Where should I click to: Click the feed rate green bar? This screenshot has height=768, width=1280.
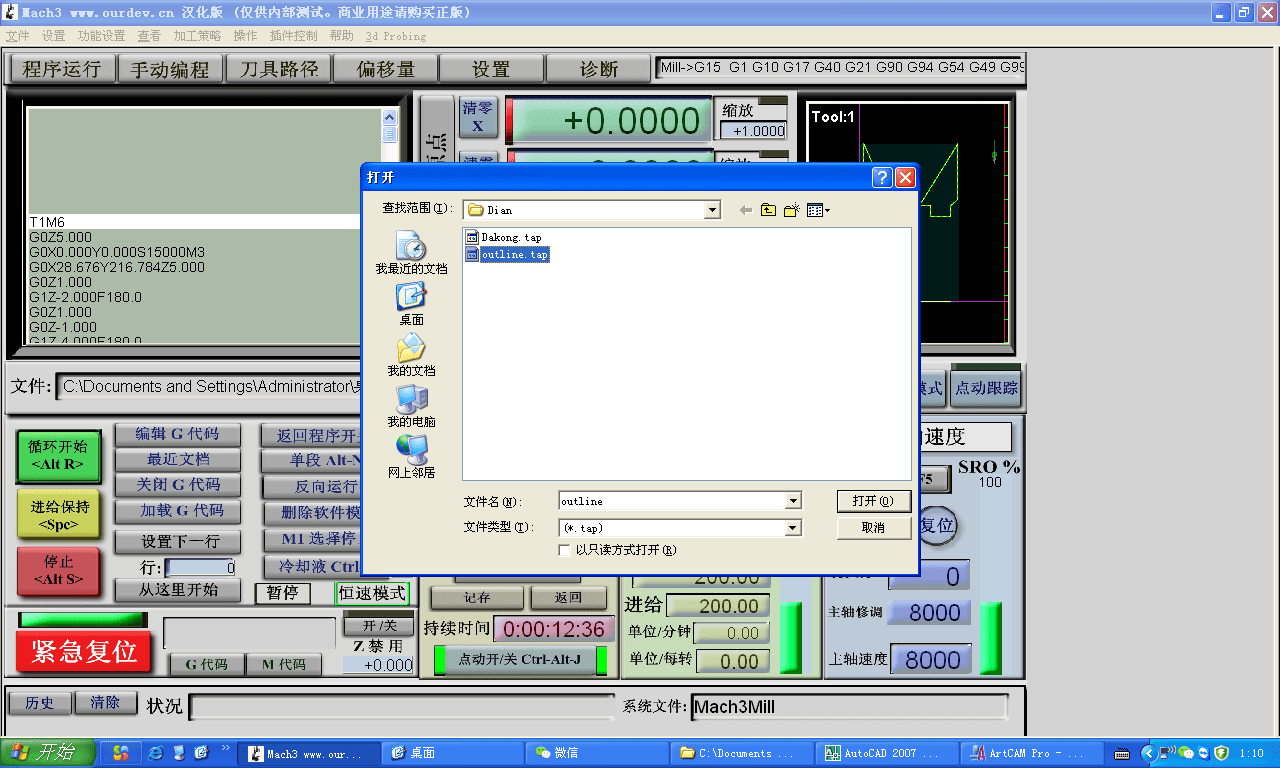point(790,638)
